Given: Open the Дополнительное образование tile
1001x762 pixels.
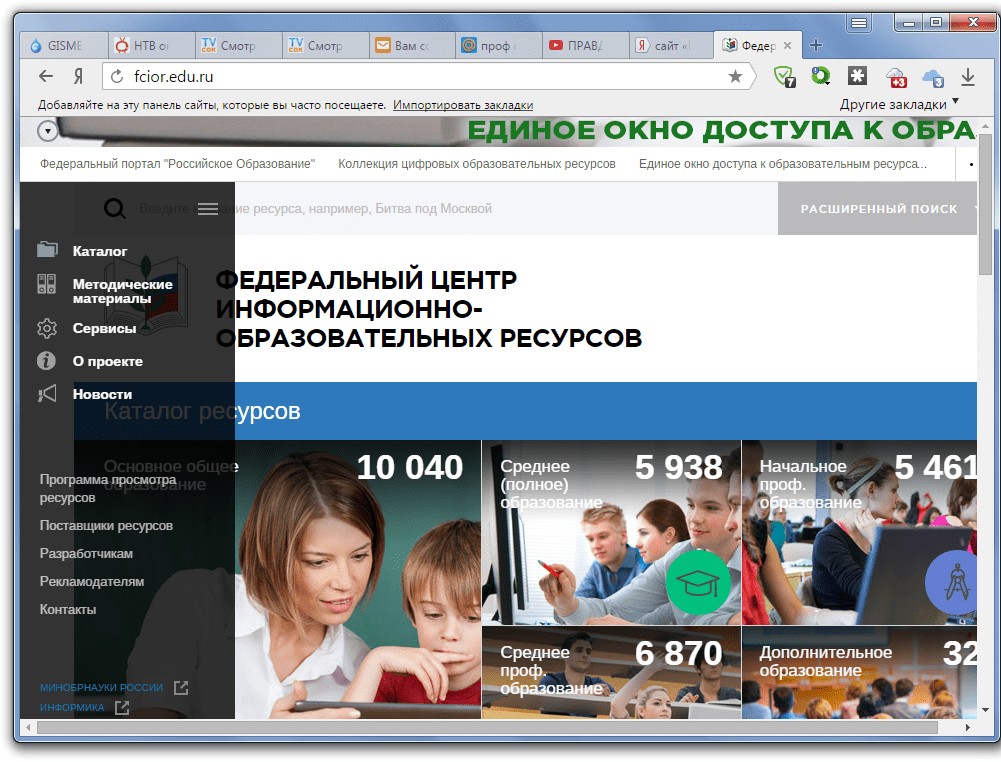Looking at the screenshot, I should 859,673.
